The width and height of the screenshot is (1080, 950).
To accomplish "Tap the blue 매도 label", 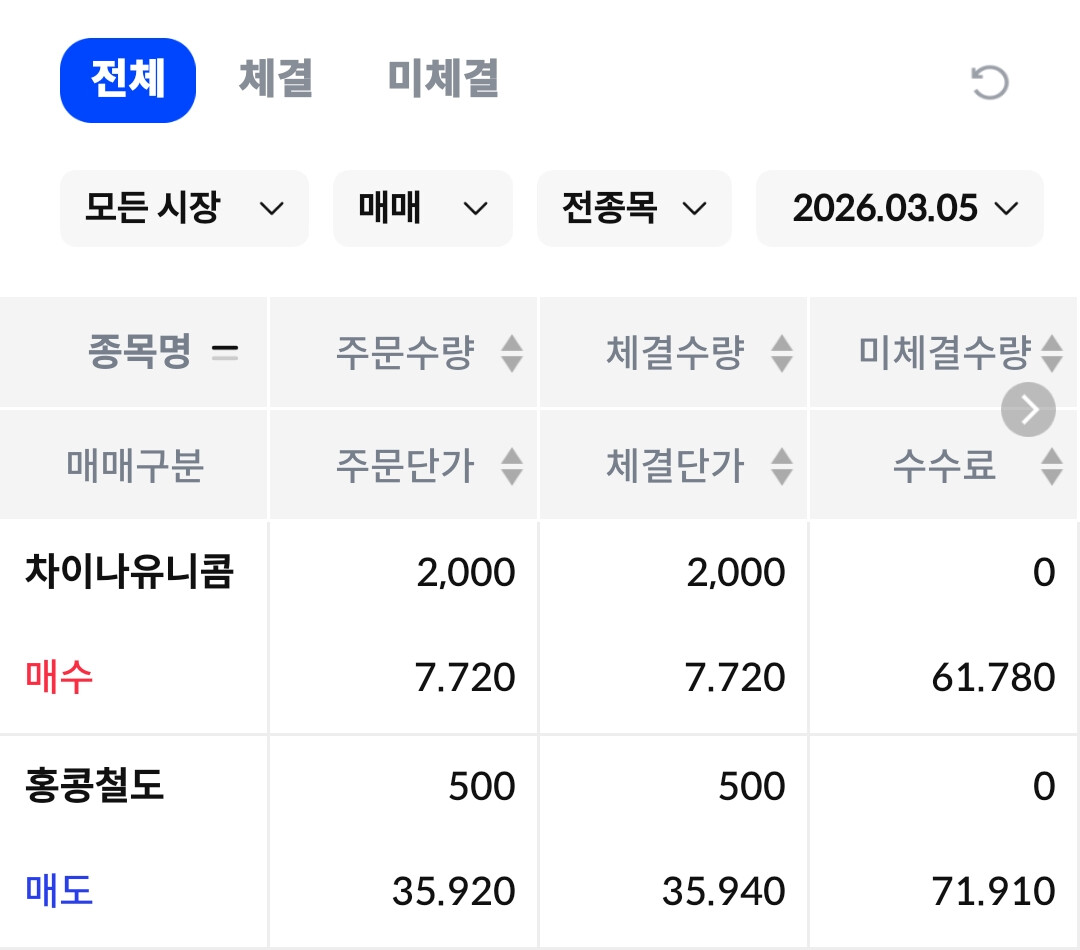I will click(59, 890).
